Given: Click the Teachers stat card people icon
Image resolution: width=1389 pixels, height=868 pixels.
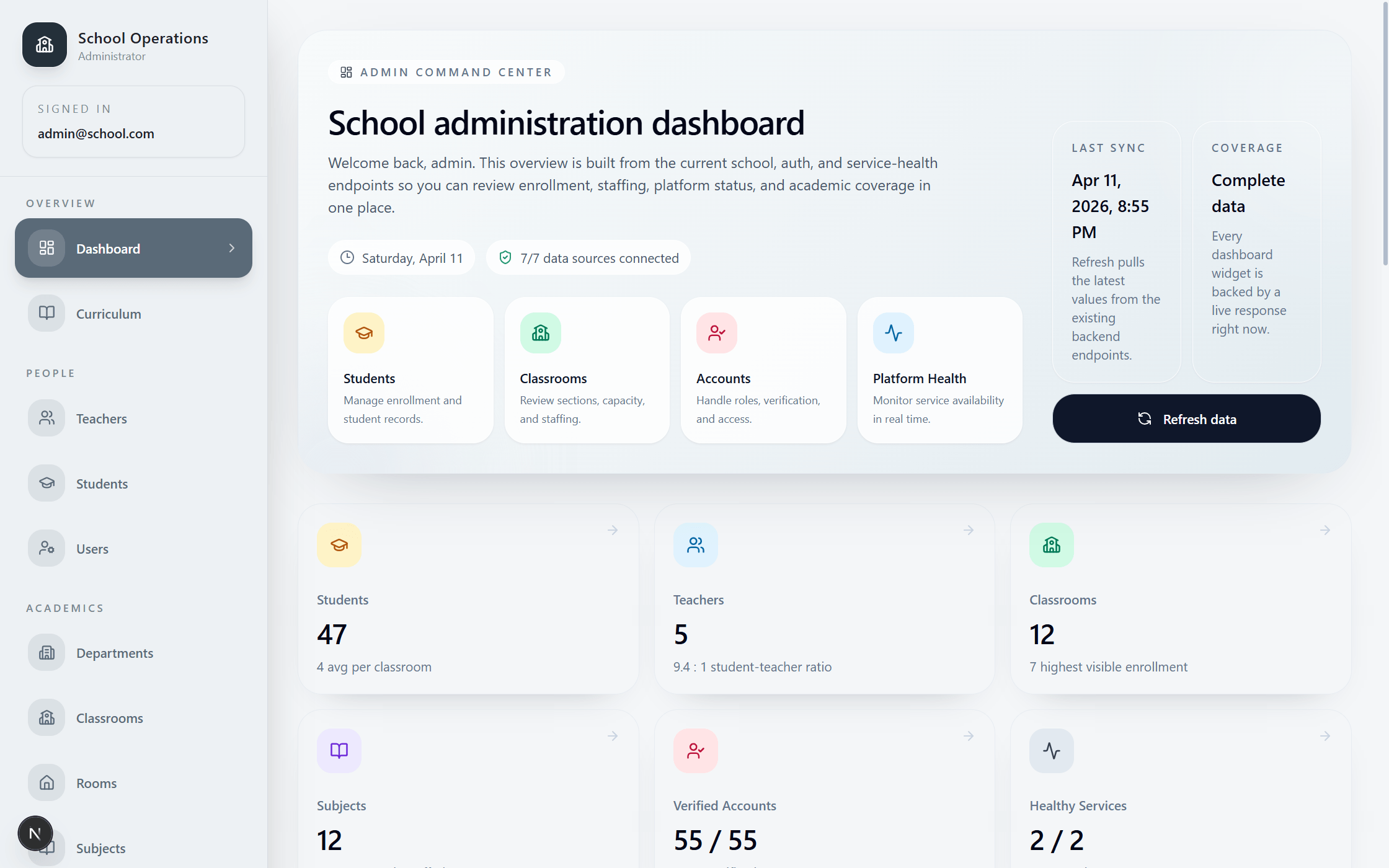Looking at the screenshot, I should click(x=696, y=545).
